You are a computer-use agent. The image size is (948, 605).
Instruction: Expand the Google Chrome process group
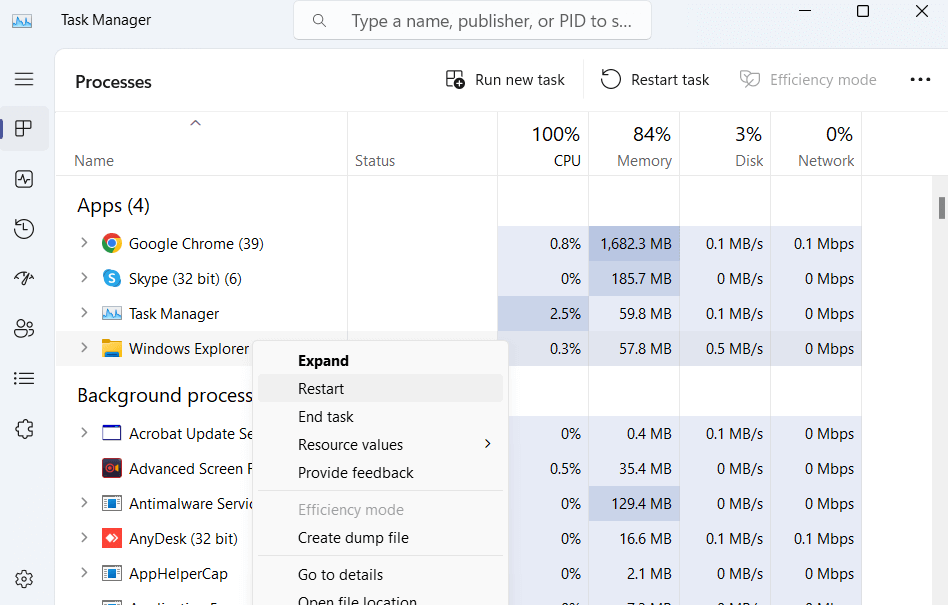(84, 243)
